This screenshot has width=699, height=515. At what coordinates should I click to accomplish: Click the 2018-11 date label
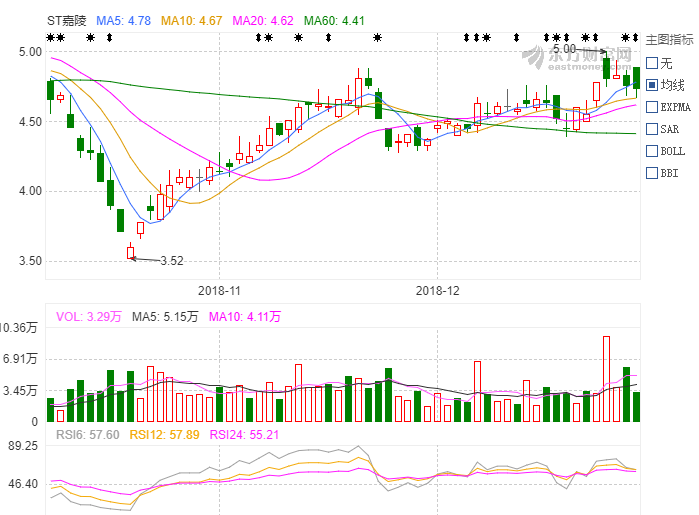(x=220, y=291)
